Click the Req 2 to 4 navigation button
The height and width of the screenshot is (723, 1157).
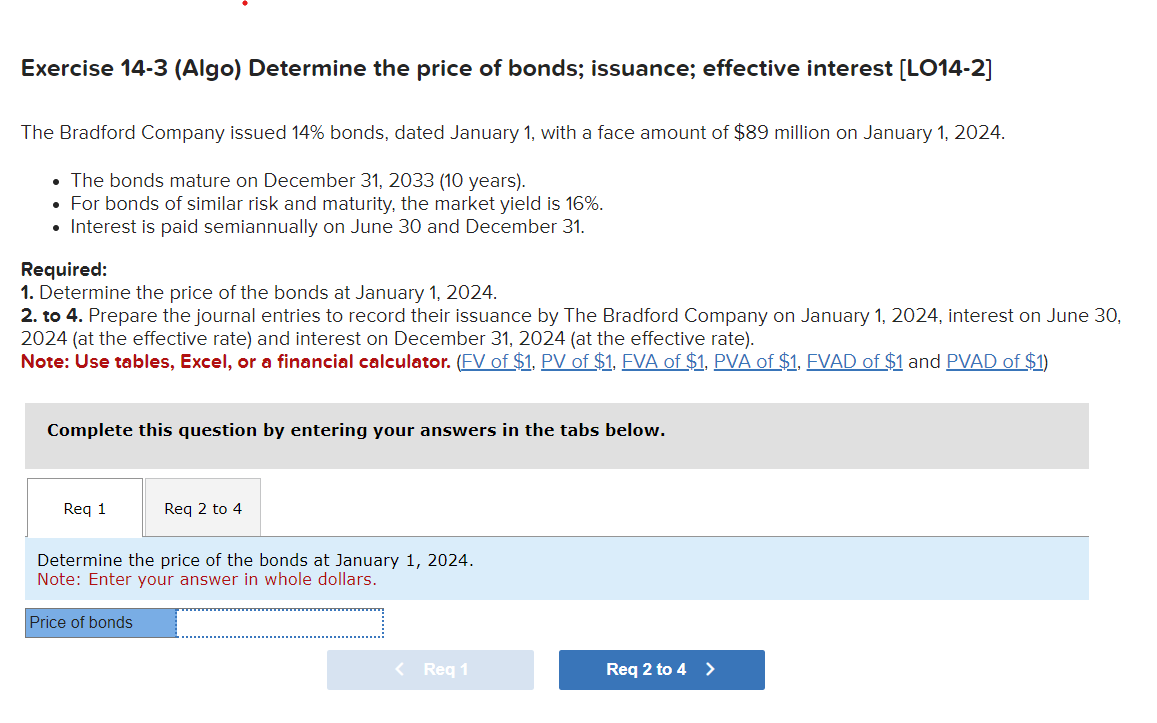tap(661, 670)
